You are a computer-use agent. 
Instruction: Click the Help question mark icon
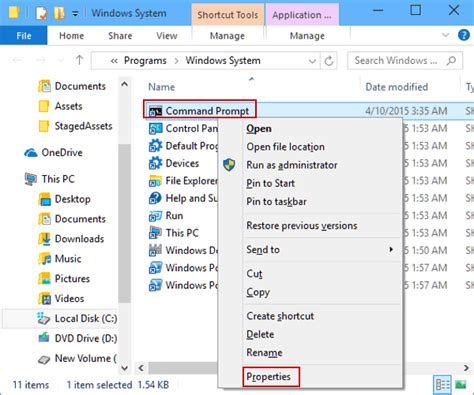coord(464,35)
